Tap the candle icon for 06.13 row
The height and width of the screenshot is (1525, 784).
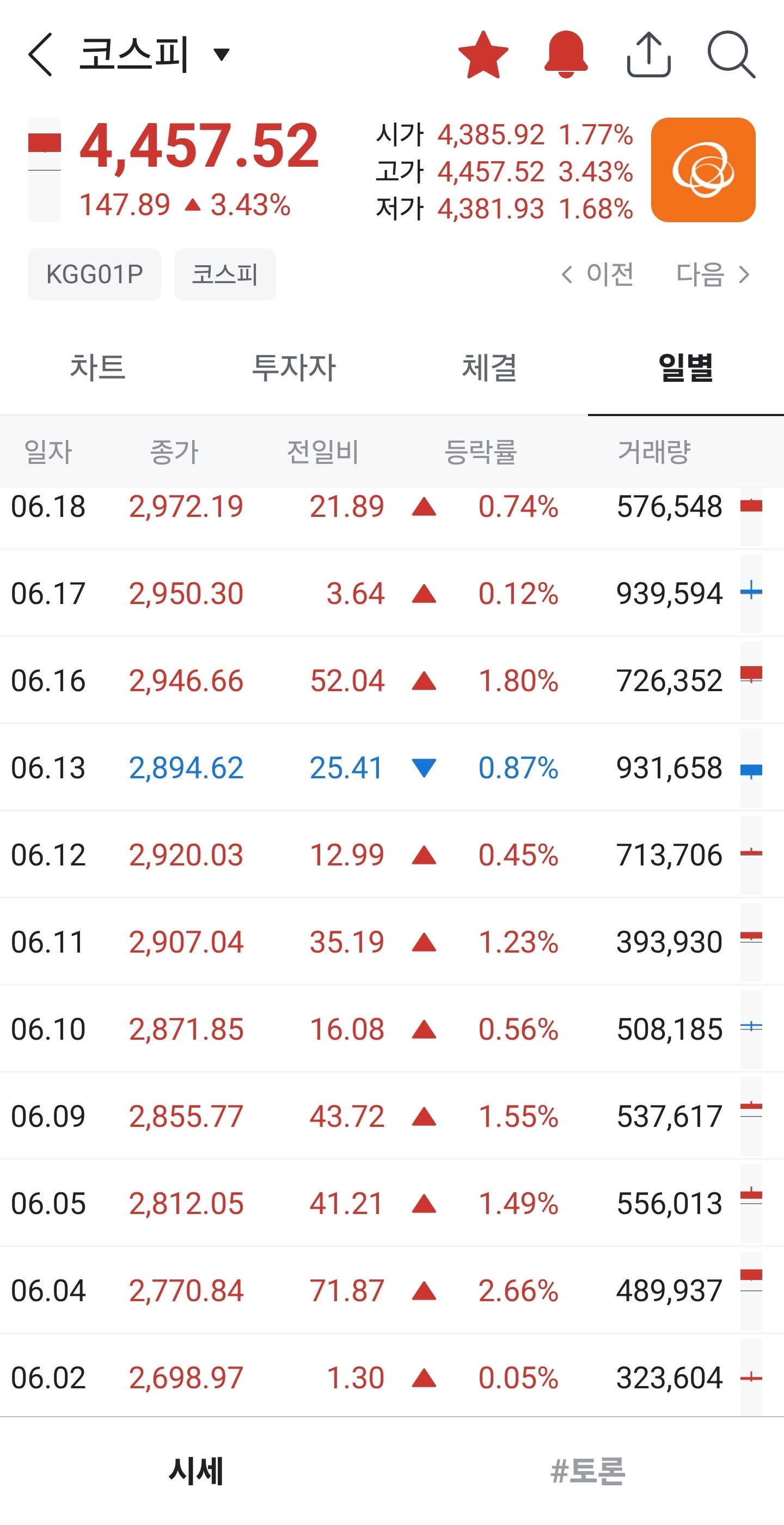coord(751,768)
